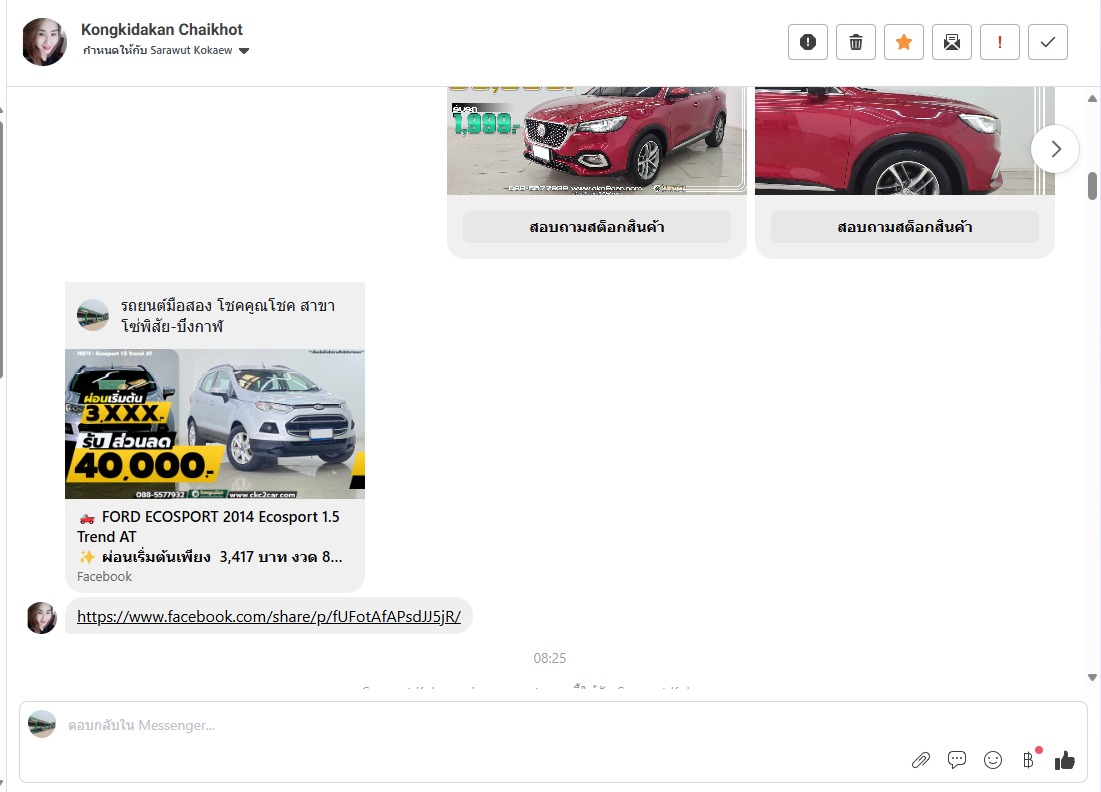Click the page avatar beside the reply box

point(41,724)
